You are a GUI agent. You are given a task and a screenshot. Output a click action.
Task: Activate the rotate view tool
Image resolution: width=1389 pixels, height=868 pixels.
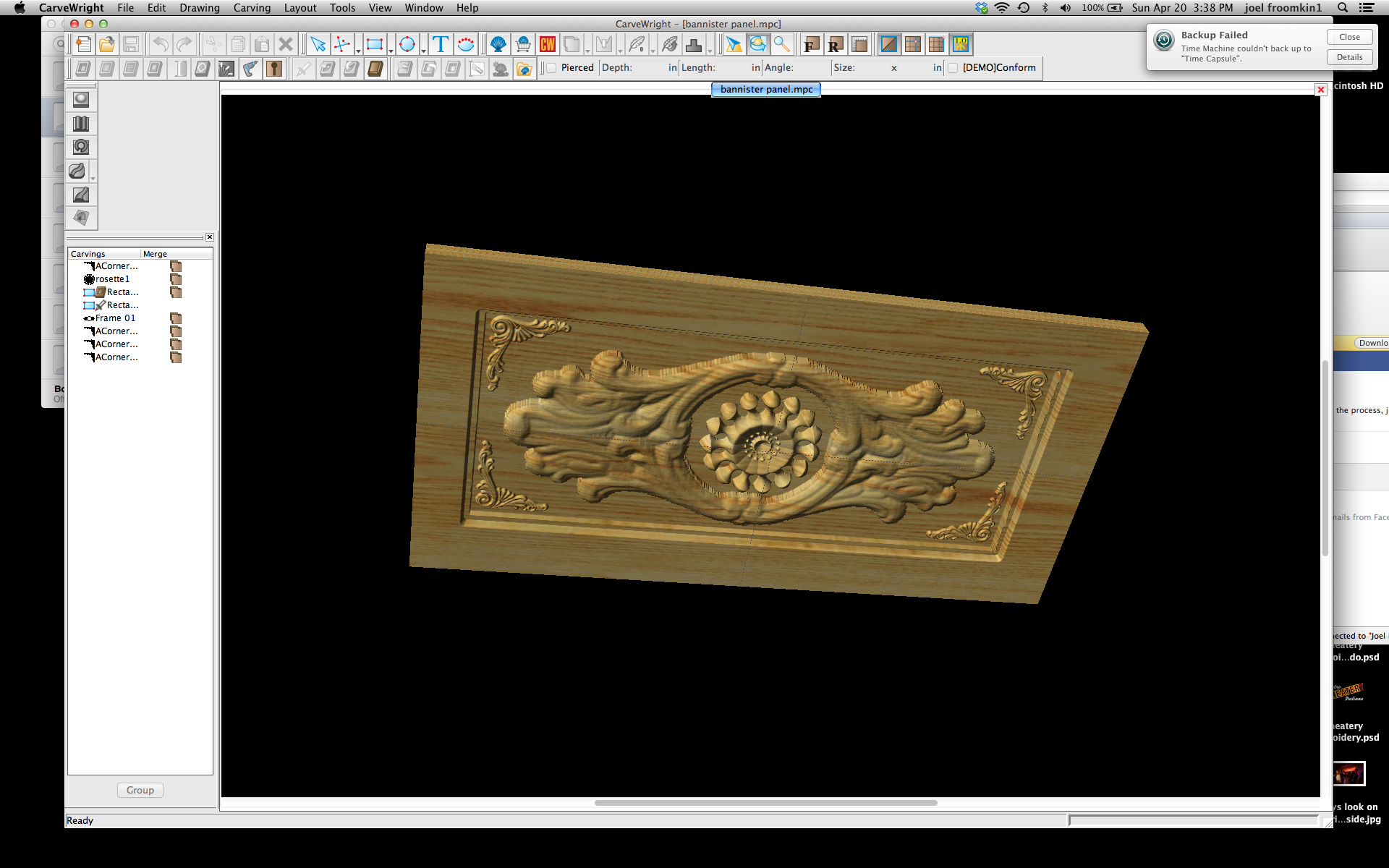pyautogui.click(x=757, y=44)
